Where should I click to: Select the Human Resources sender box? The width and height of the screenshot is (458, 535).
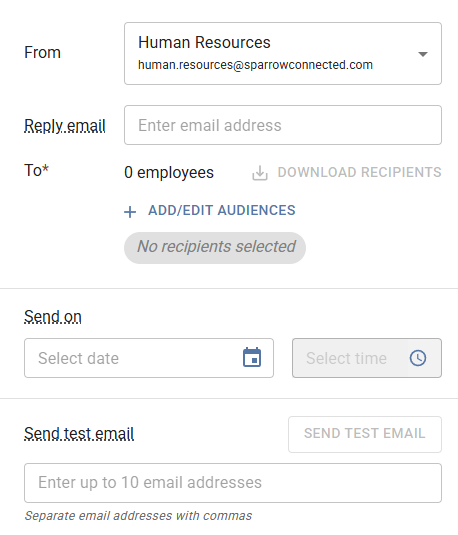[x=283, y=54]
